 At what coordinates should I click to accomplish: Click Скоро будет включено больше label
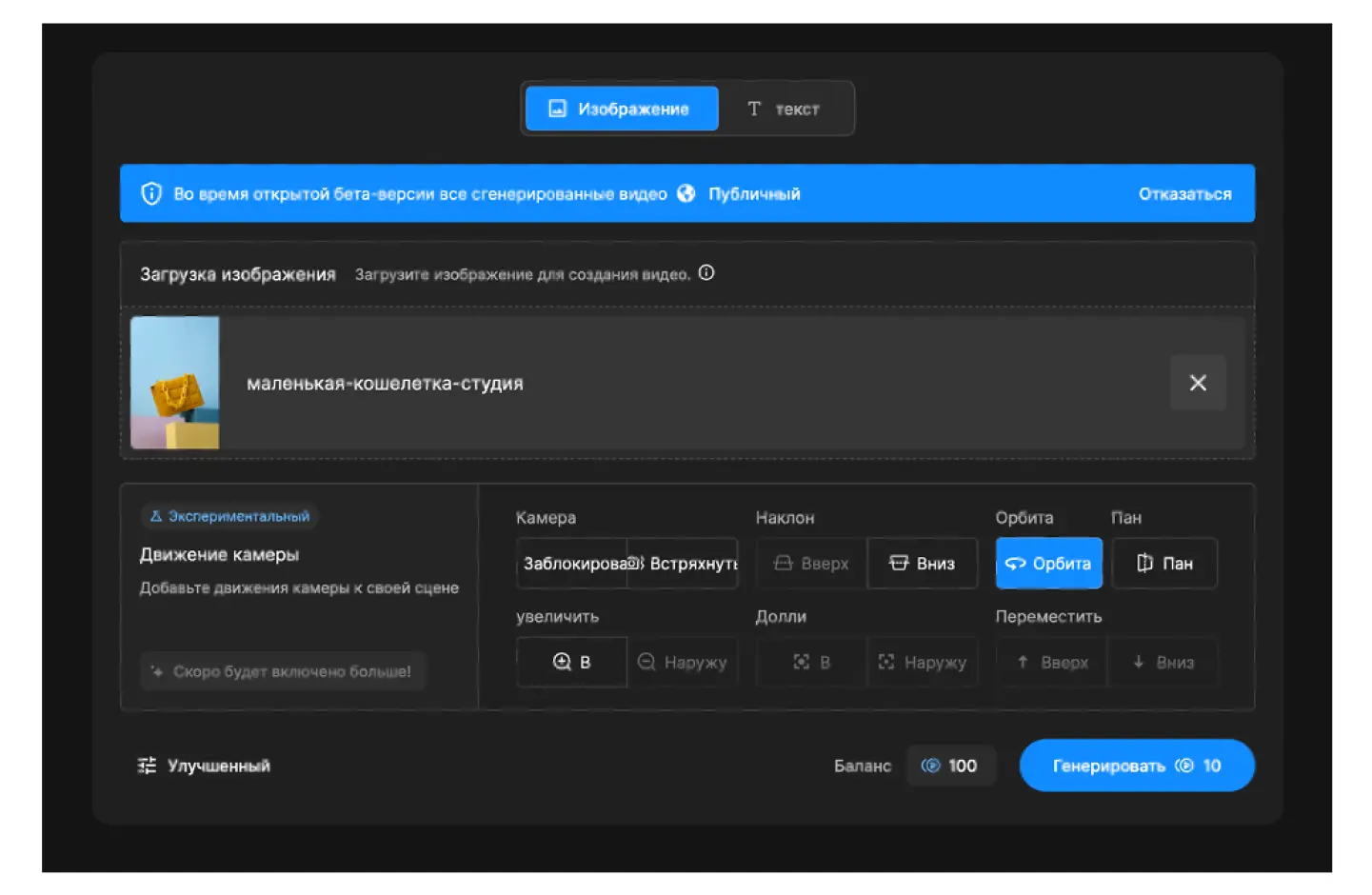(283, 671)
